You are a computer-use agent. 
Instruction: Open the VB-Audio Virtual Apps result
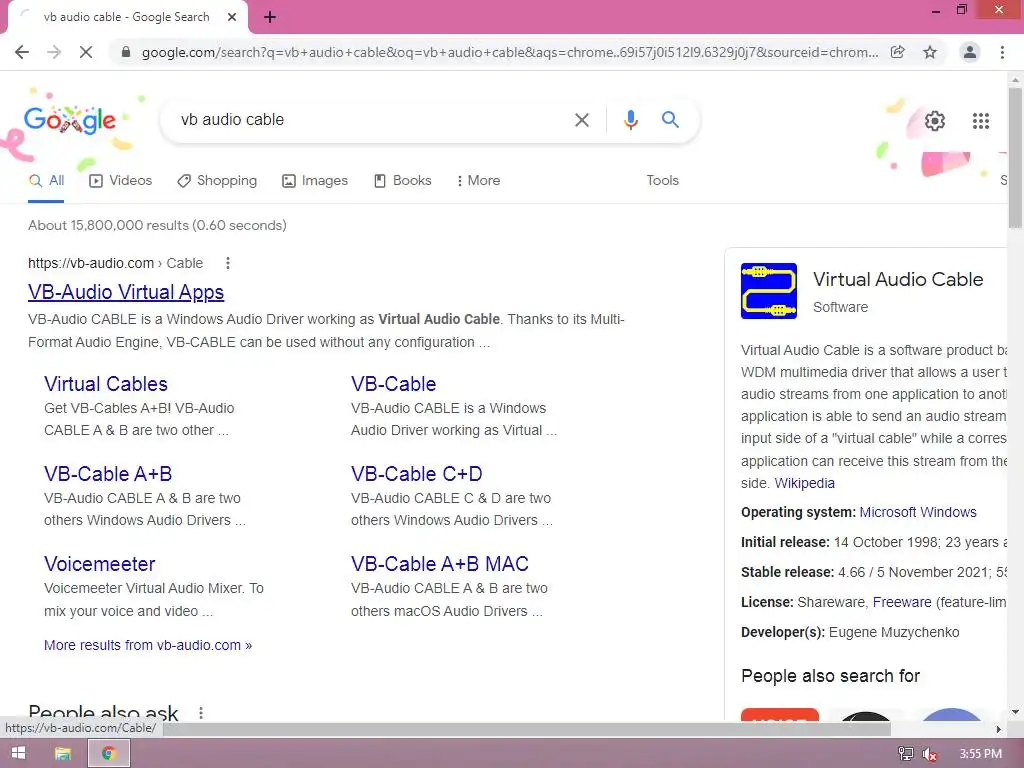126,292
